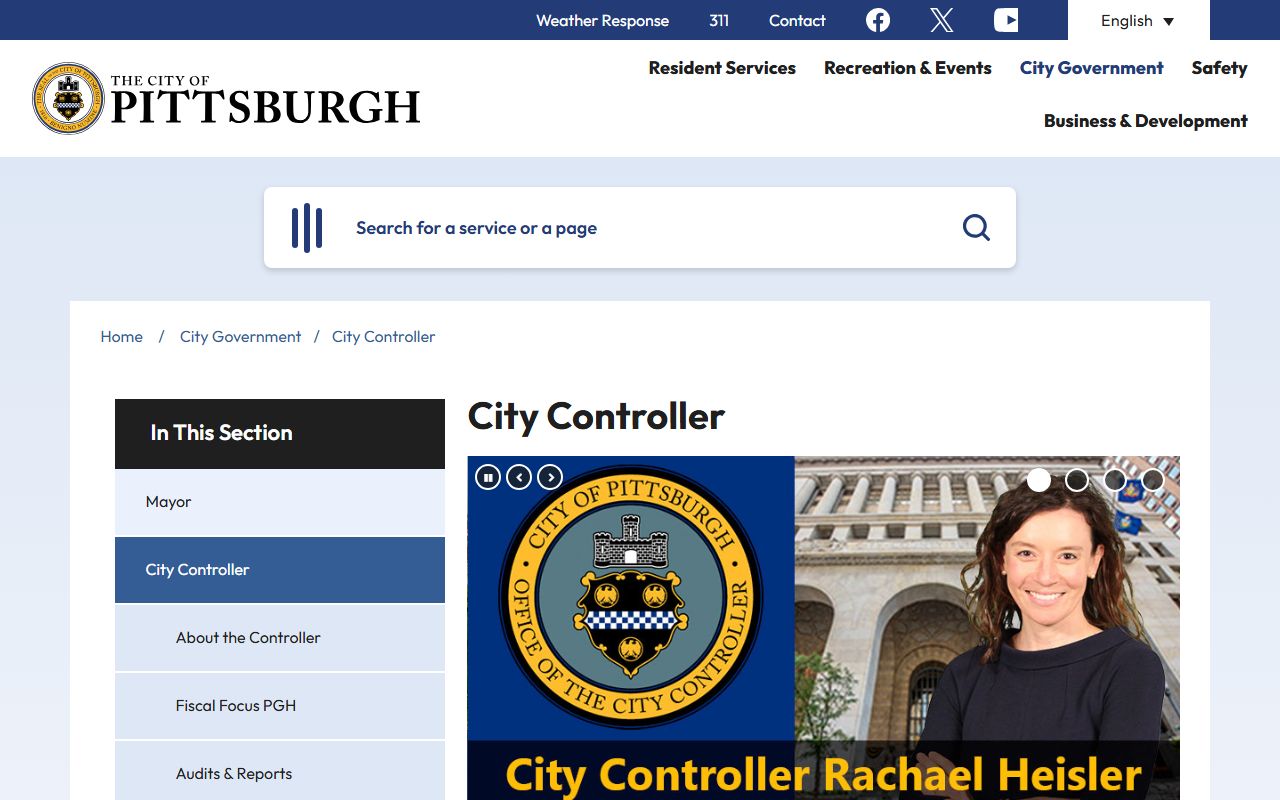The width and height of the screenshot is (1280, 800).
Task: Click the Contact link in top bar
Action: click(x=797, y=20)
